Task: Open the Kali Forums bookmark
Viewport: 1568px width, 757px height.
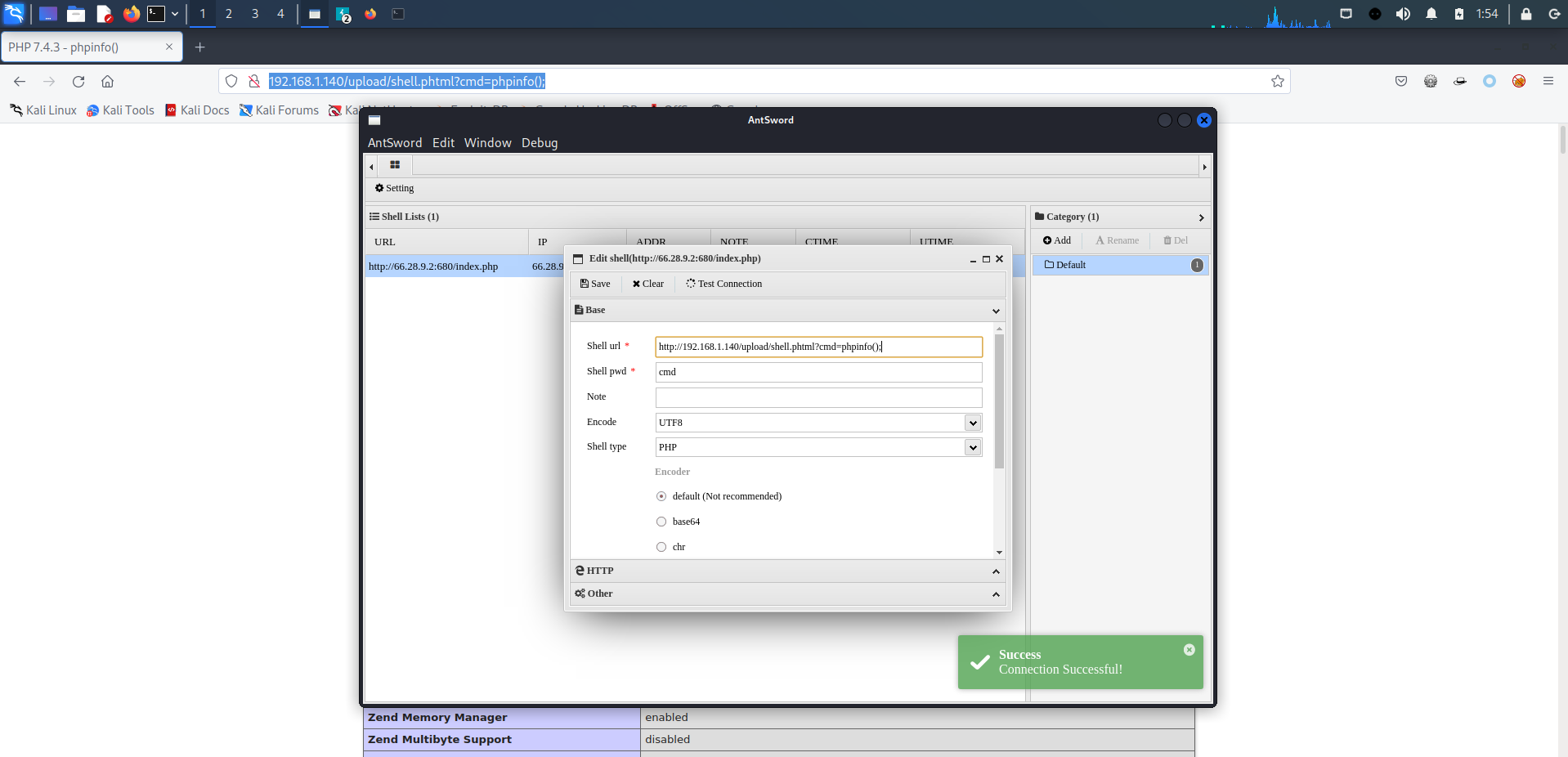Action: click(279, 110)
